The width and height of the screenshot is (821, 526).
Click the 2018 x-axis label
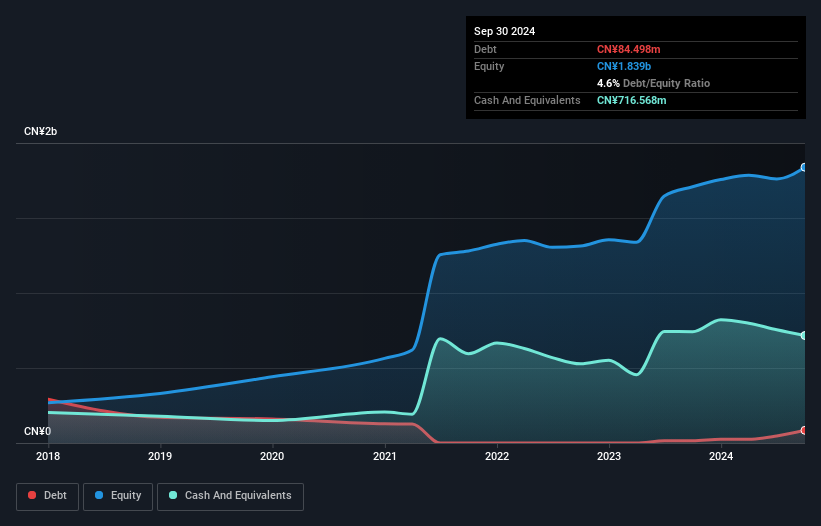48,456
